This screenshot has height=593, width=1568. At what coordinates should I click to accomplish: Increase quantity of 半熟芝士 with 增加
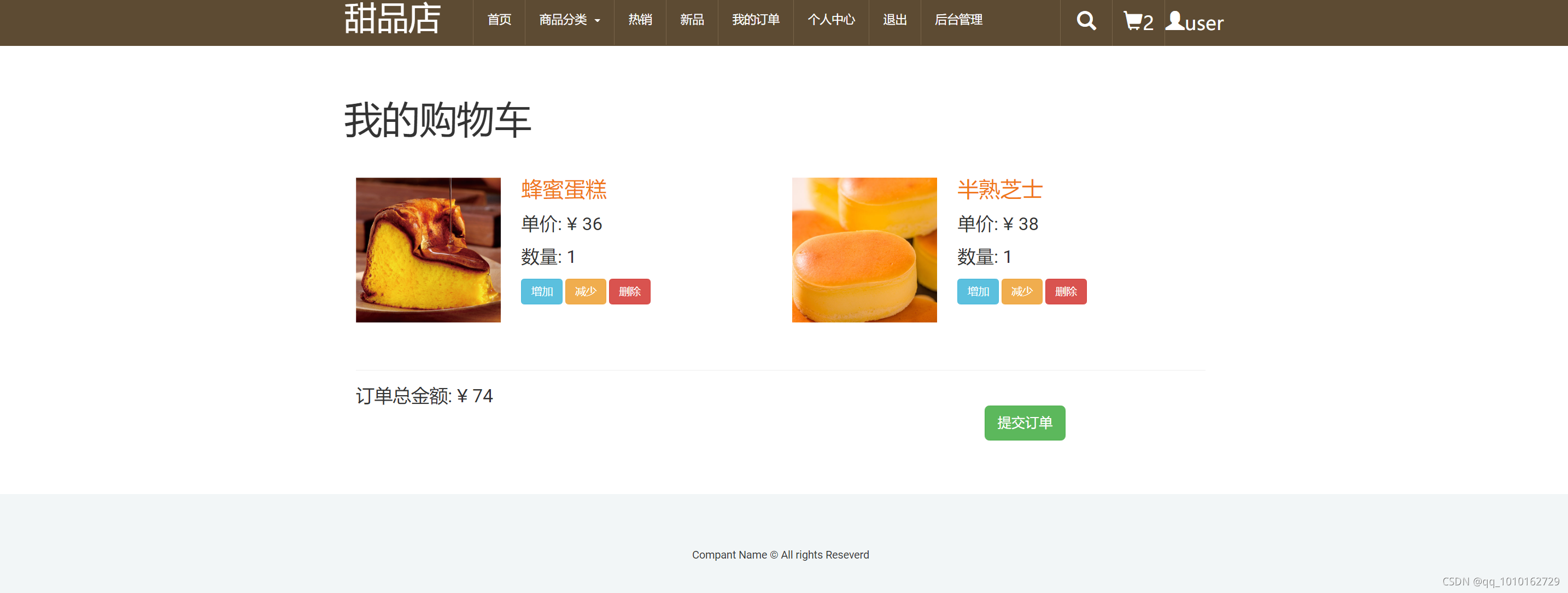(x=978, y=291)
